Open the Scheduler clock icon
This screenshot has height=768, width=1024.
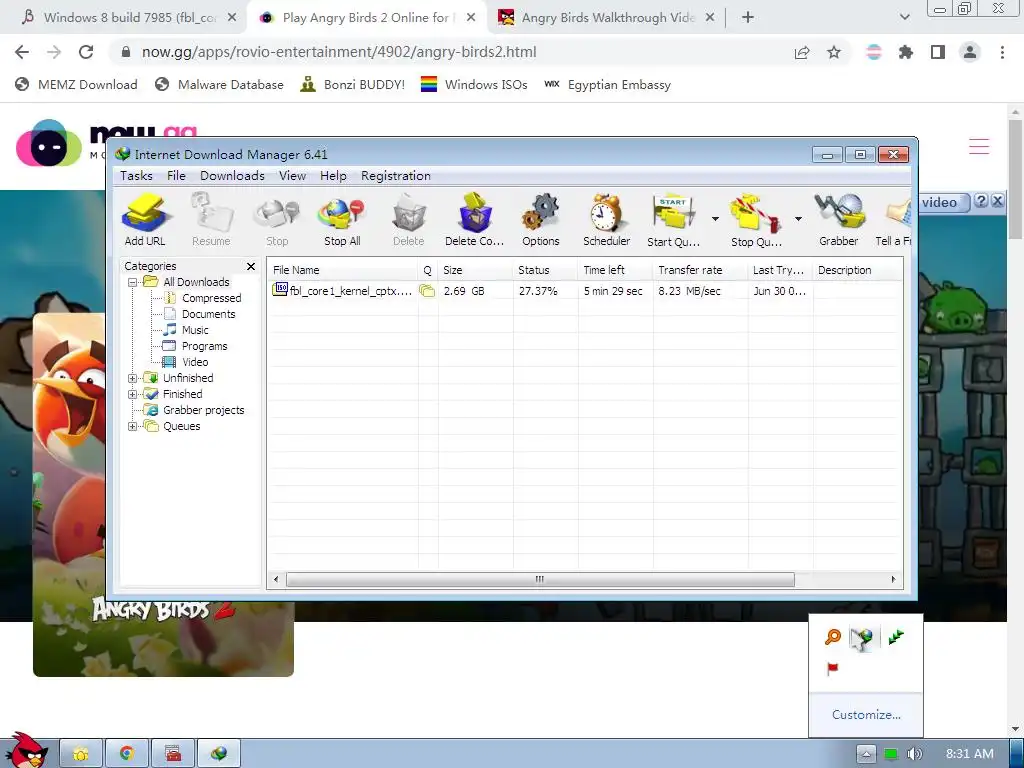pos(607,220)
